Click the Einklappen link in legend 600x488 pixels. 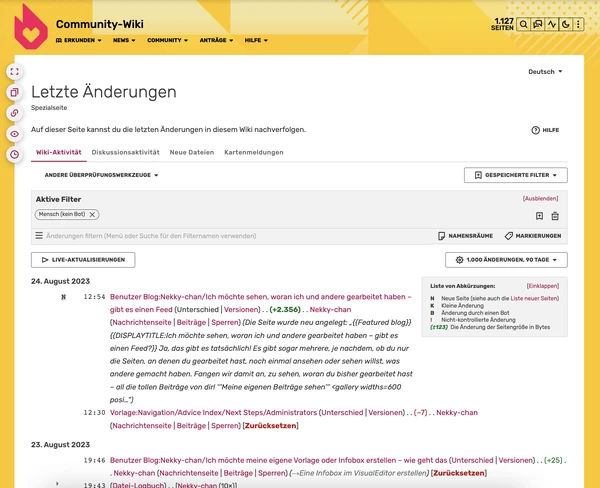coord(543,286)
